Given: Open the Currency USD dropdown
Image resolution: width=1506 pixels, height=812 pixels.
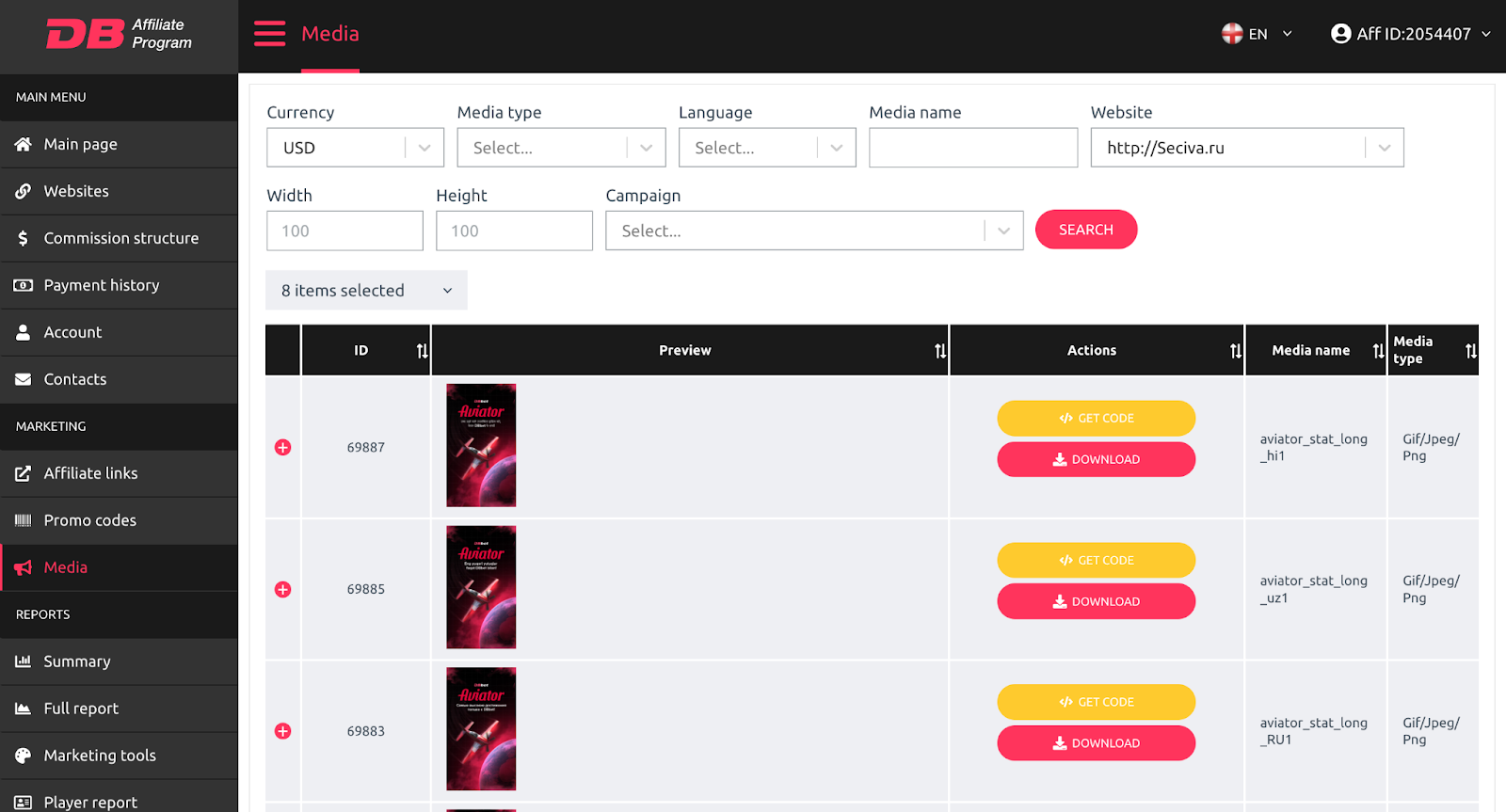Looking at the screenshot, I should pos(356,148).
